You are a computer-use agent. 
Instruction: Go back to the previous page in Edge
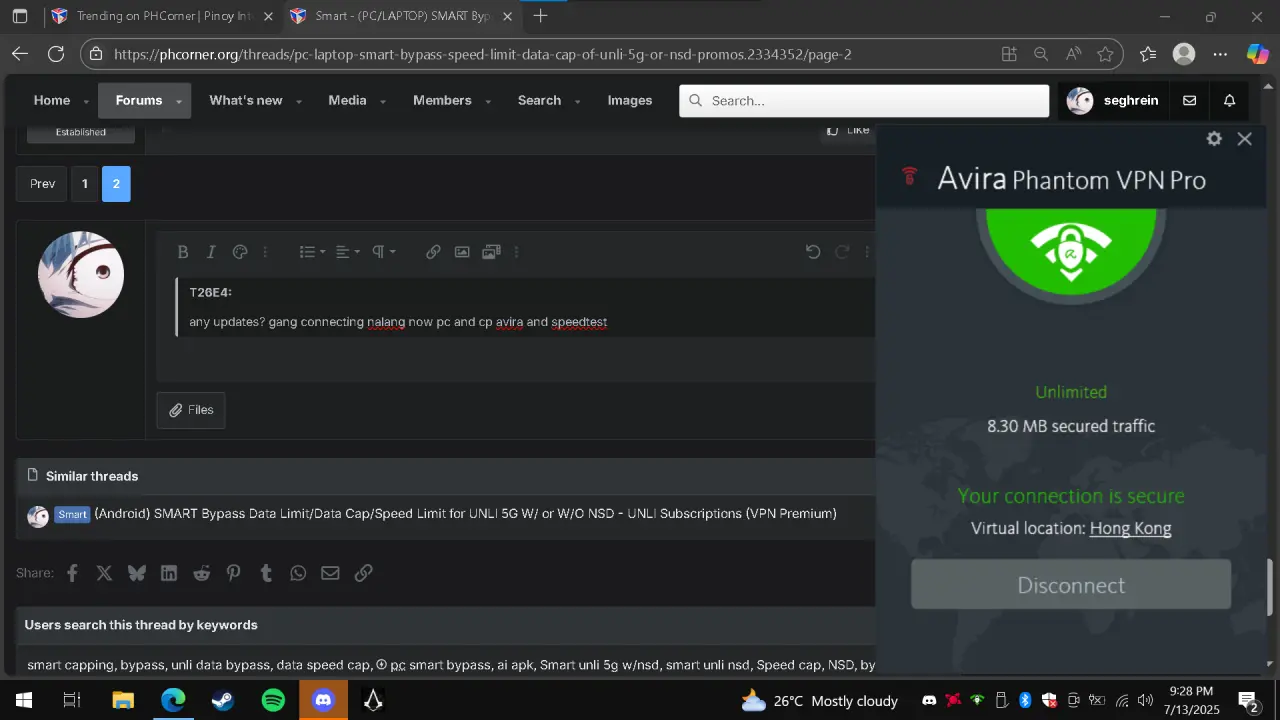[x=19, y=54]
